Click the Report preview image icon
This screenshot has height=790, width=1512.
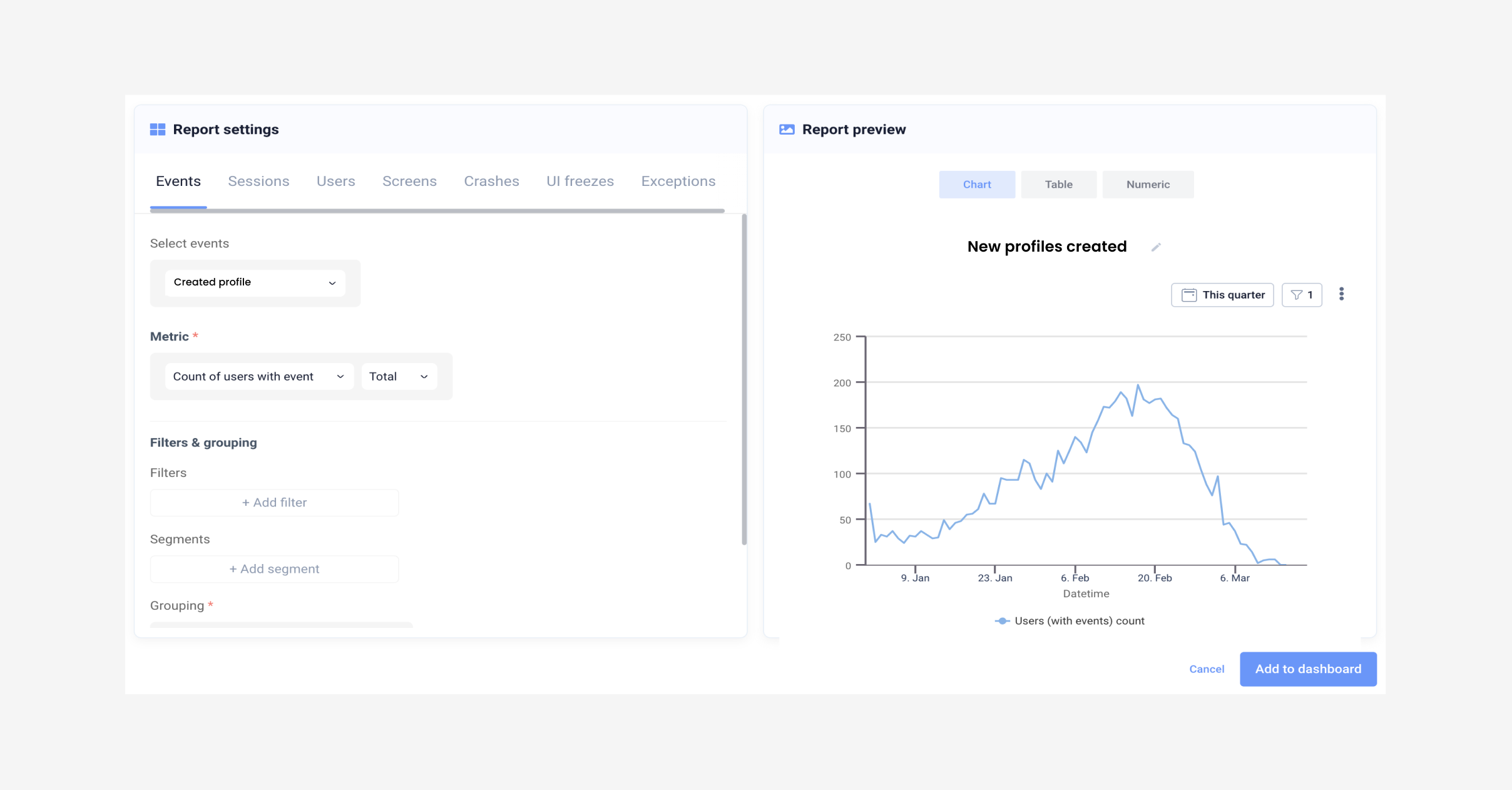[x=787, y=130]
